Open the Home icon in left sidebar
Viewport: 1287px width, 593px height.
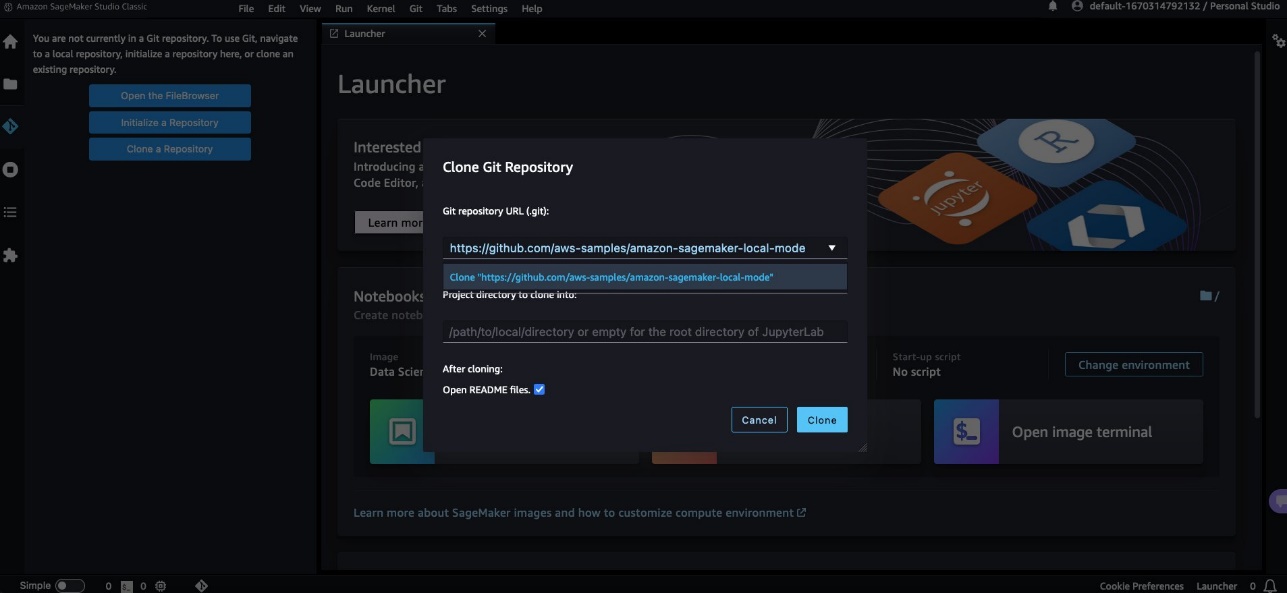click(10, 42)
